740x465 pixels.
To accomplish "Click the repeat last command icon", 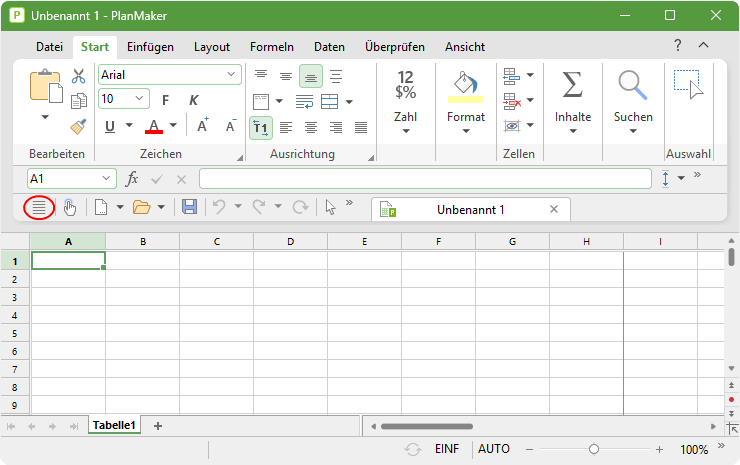I will point(300,207).
